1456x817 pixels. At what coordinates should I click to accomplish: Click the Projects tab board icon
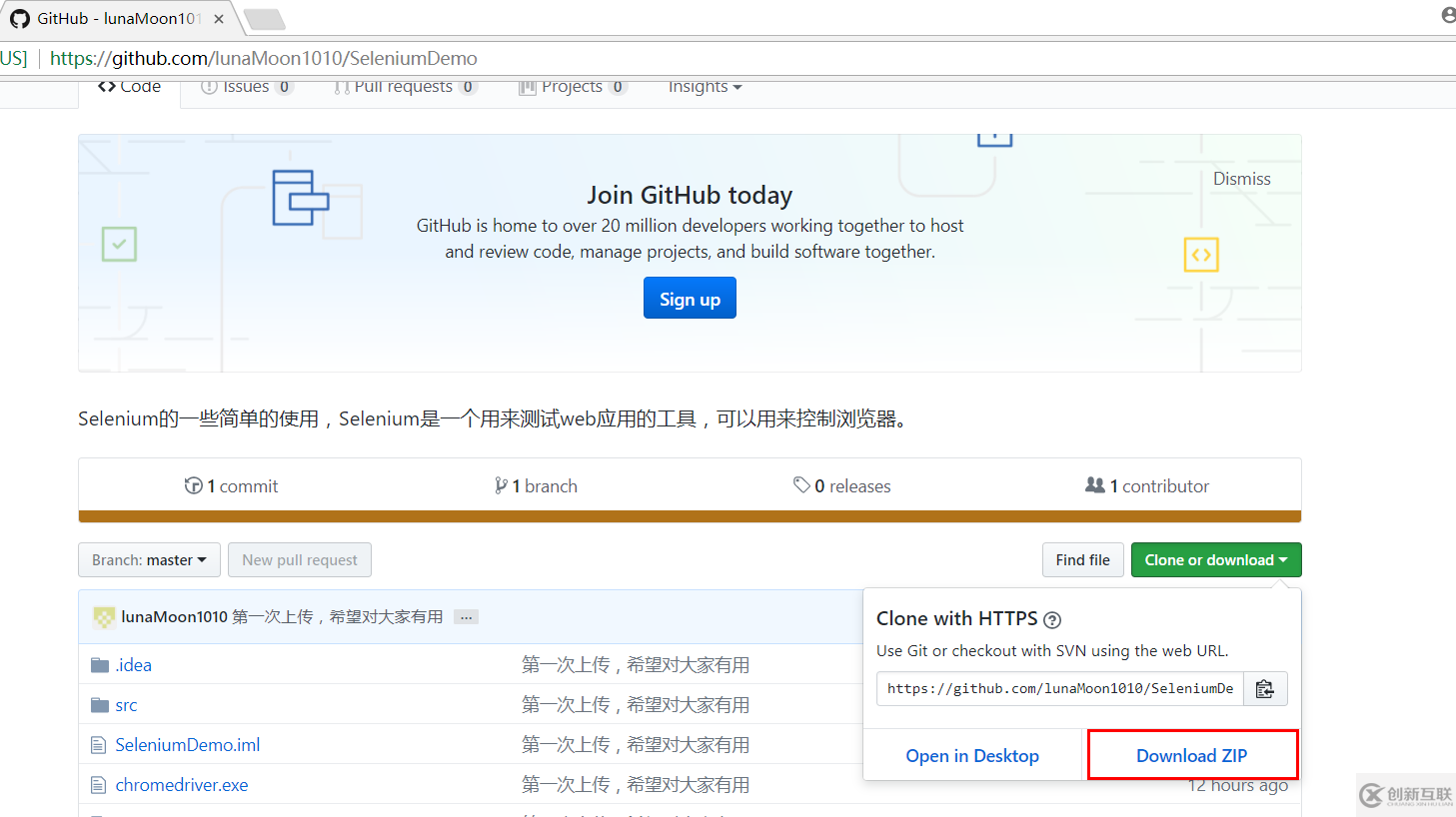click(527, 87)
